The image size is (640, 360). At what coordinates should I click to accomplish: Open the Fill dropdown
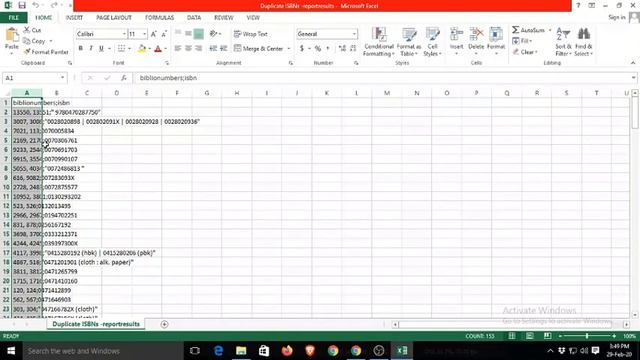point(522,41)
